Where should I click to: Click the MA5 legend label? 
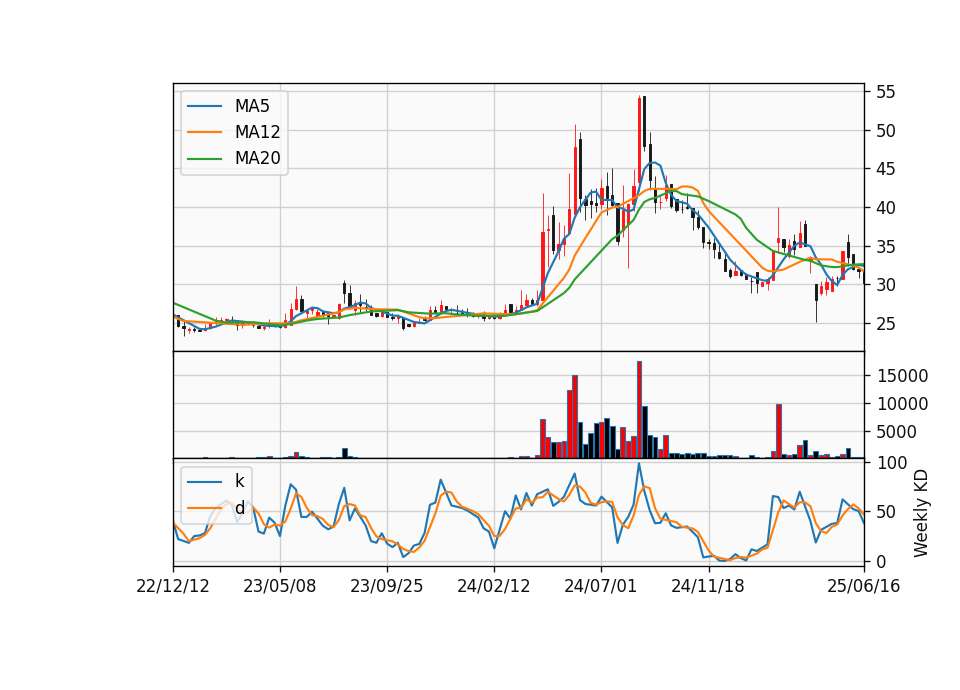click(252, 106)
